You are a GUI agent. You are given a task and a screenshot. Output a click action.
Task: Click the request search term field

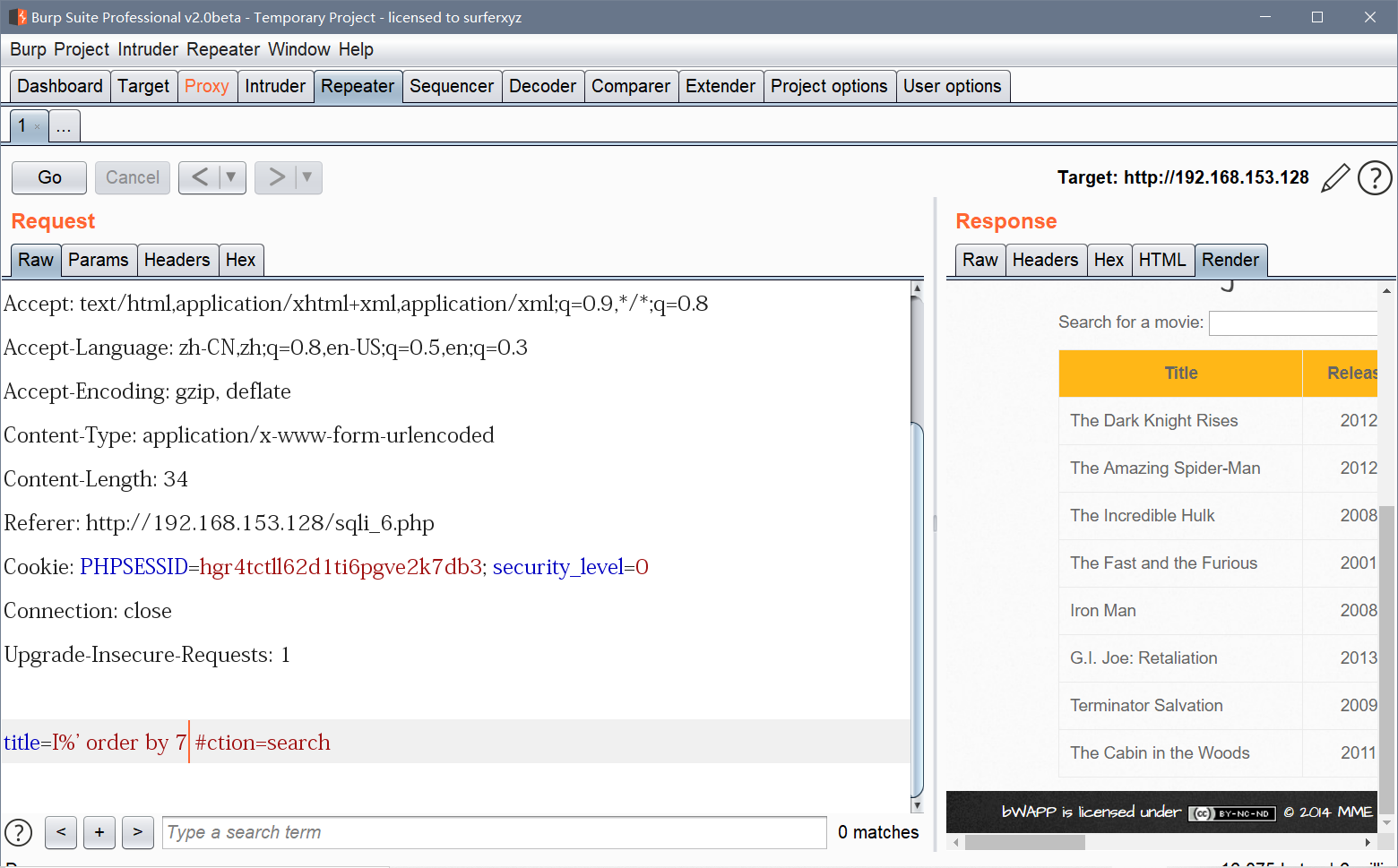pyautogui.click(x=494, y=832)
